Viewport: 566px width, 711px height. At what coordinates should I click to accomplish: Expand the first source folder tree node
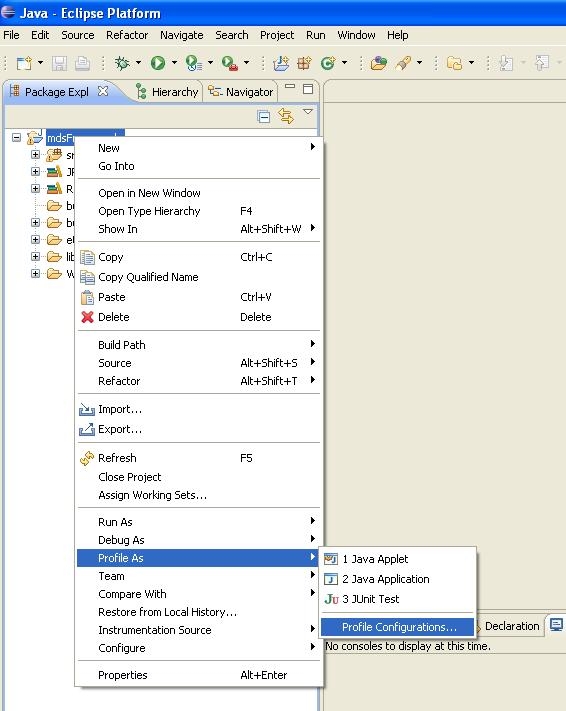point(35,155)
